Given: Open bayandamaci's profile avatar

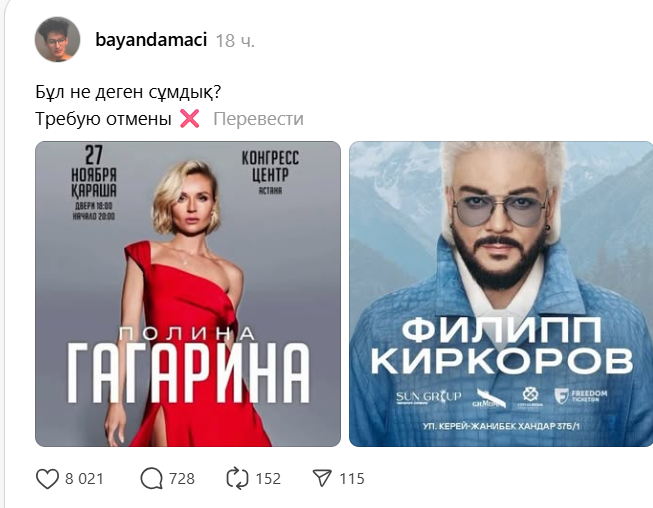Looking at the screenshot, I should (57, 40).
